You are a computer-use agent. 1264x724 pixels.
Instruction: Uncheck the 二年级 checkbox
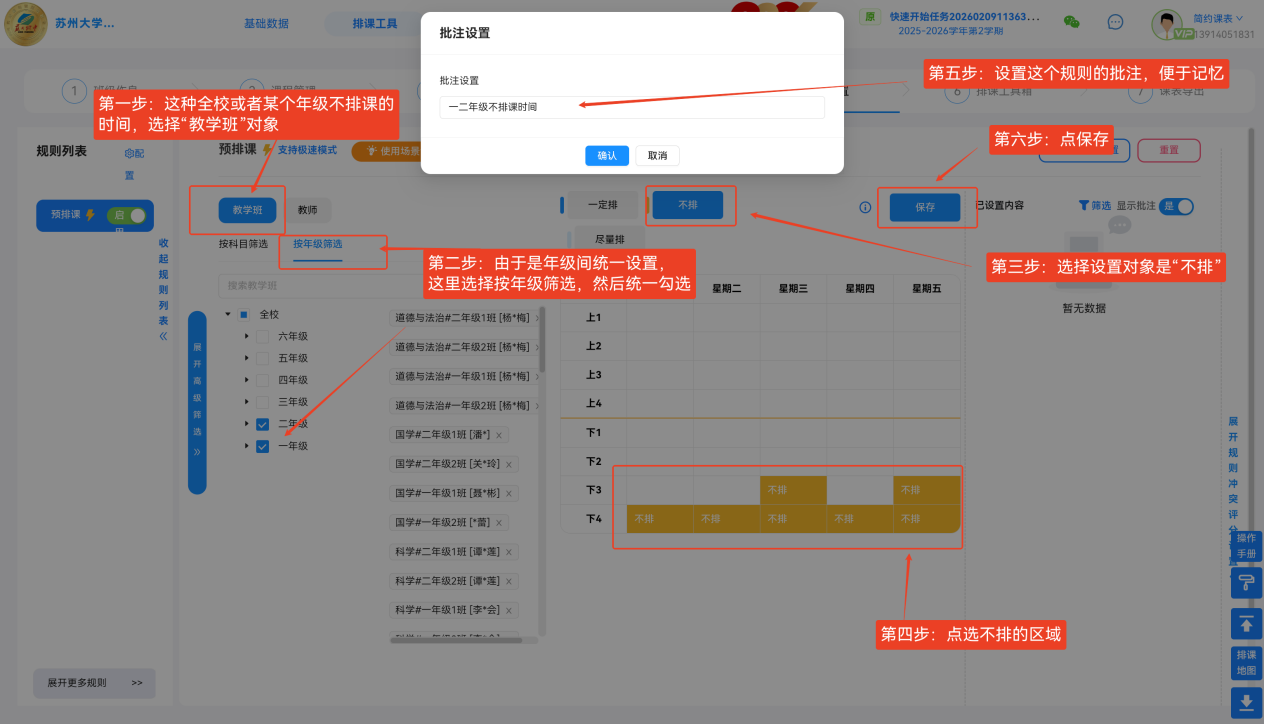263,424
